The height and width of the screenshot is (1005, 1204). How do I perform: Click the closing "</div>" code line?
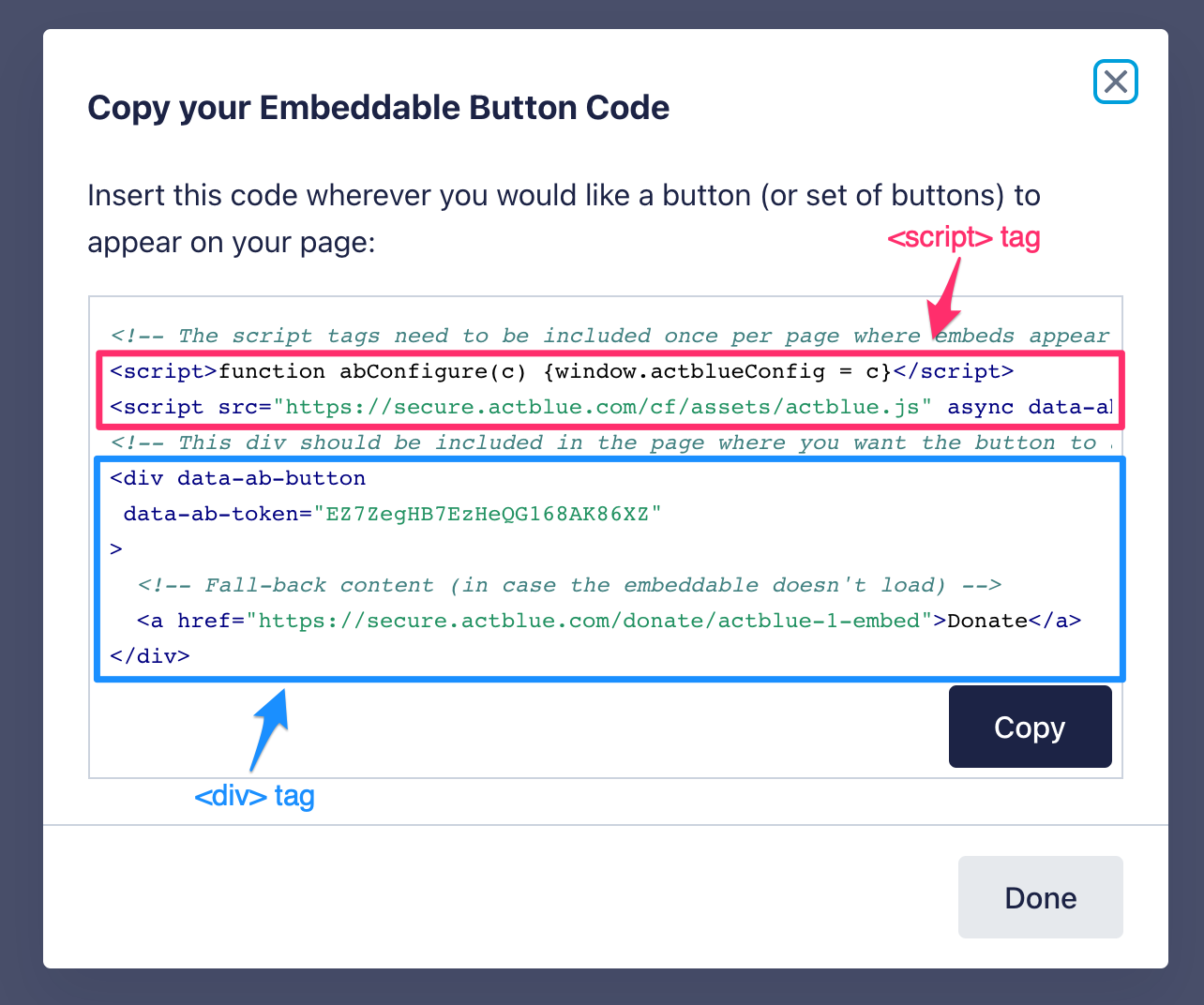point(150,656)
